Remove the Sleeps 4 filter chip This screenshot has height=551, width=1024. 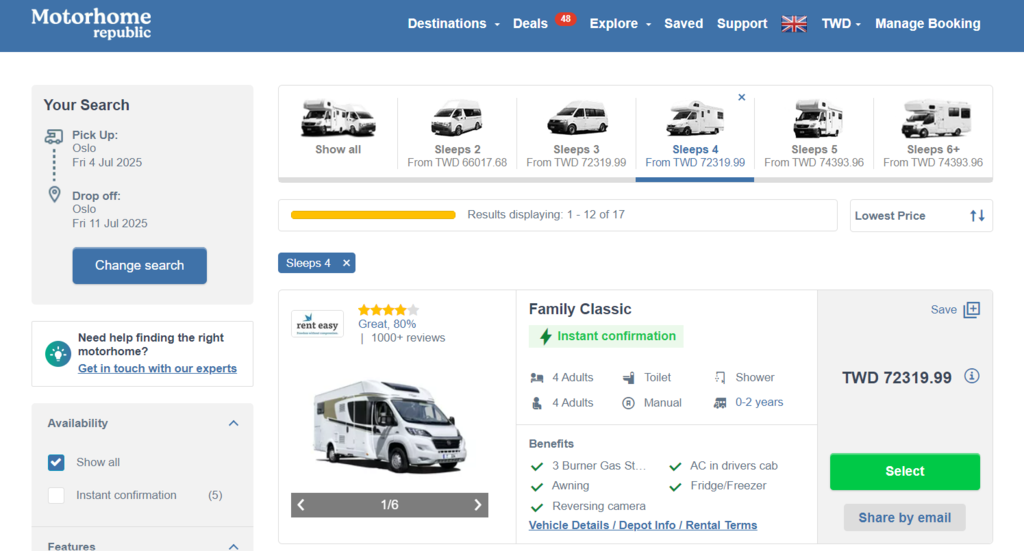[346, 263]
